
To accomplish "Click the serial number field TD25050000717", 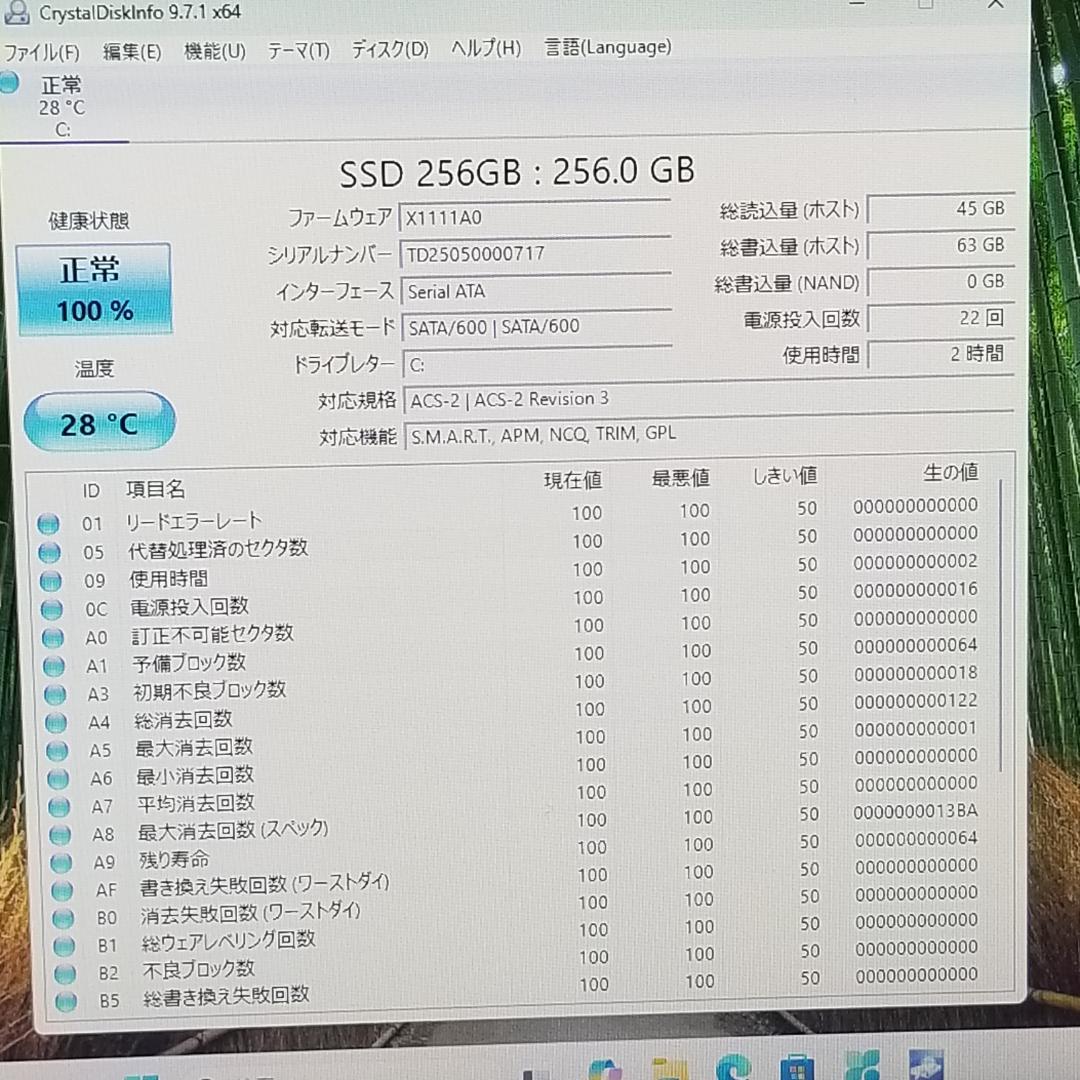I will [537, 253].
